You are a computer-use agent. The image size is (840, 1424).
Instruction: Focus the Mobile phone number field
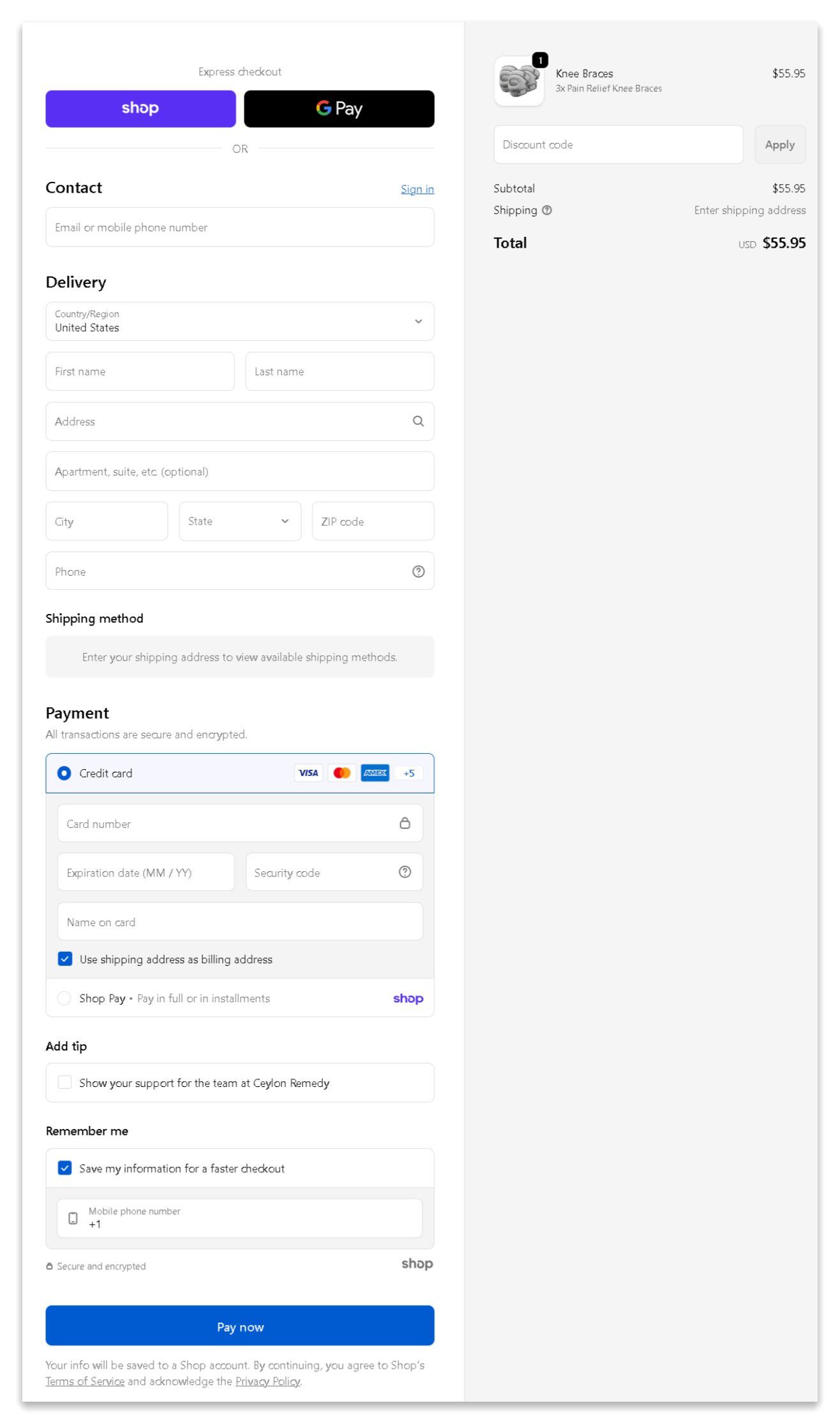(240, 1218)
